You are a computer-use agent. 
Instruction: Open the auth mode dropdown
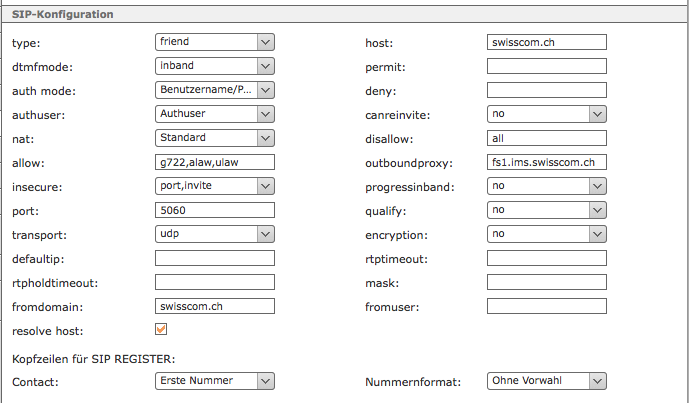[x=215, y=90]
